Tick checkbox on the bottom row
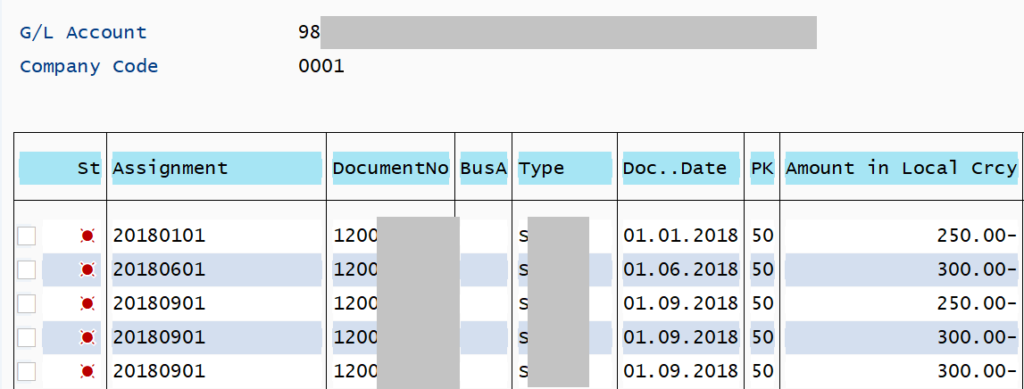The width and height of the screenshot is (1024, 389). (x=26, y=371)
